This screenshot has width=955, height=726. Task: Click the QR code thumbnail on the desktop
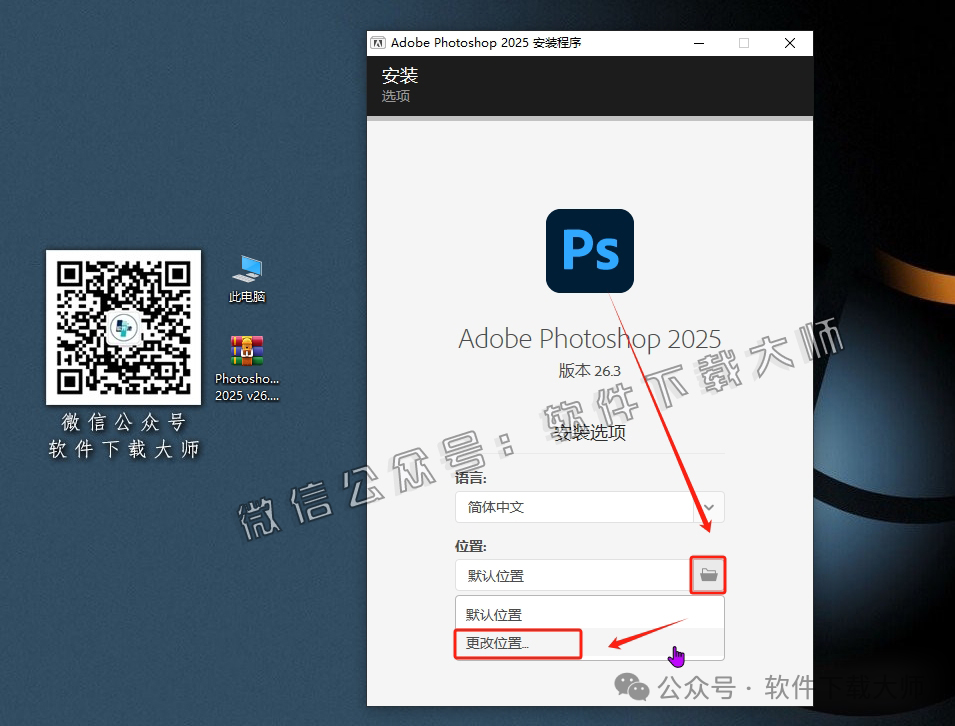(123, 327)
